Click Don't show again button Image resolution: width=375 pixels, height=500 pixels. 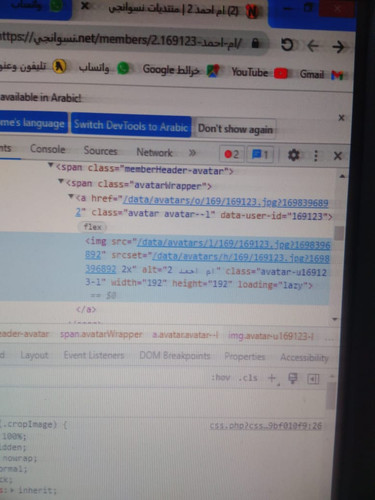tap(235, 129)
